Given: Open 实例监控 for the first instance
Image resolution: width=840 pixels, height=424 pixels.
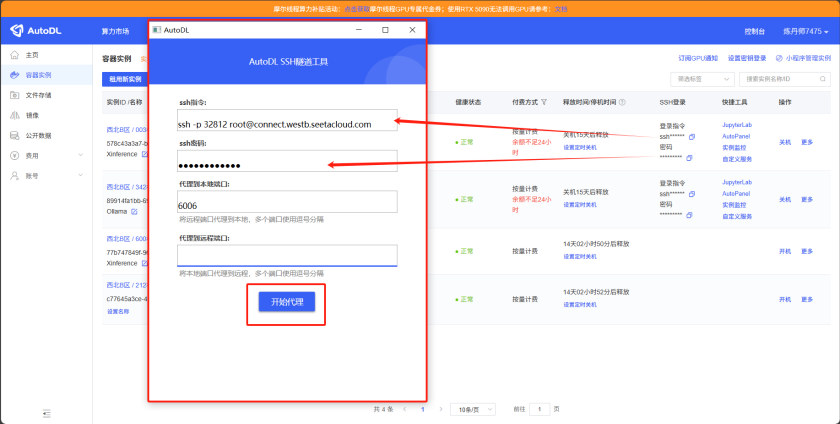Looking at the screenshot, I should point(734,147).
